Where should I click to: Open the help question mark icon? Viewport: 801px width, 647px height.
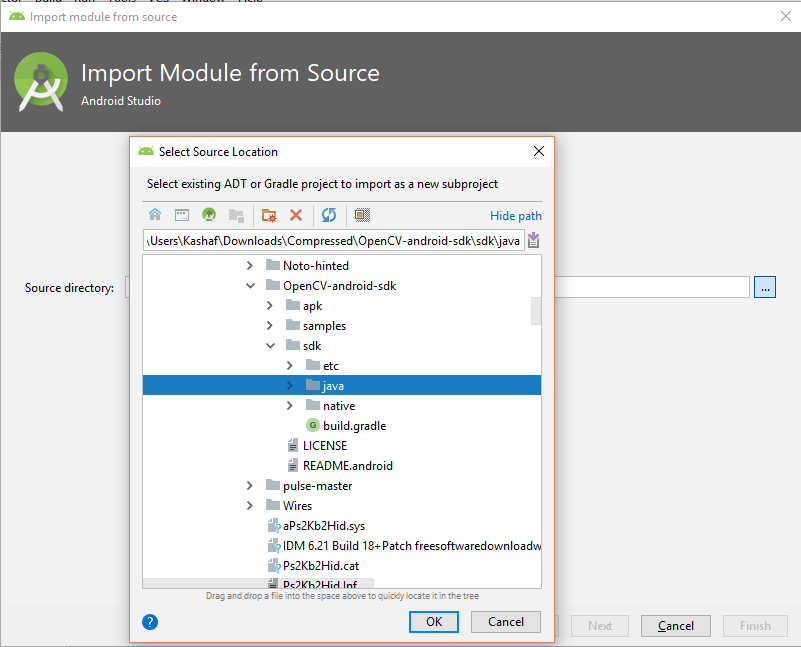click(150, 622)
